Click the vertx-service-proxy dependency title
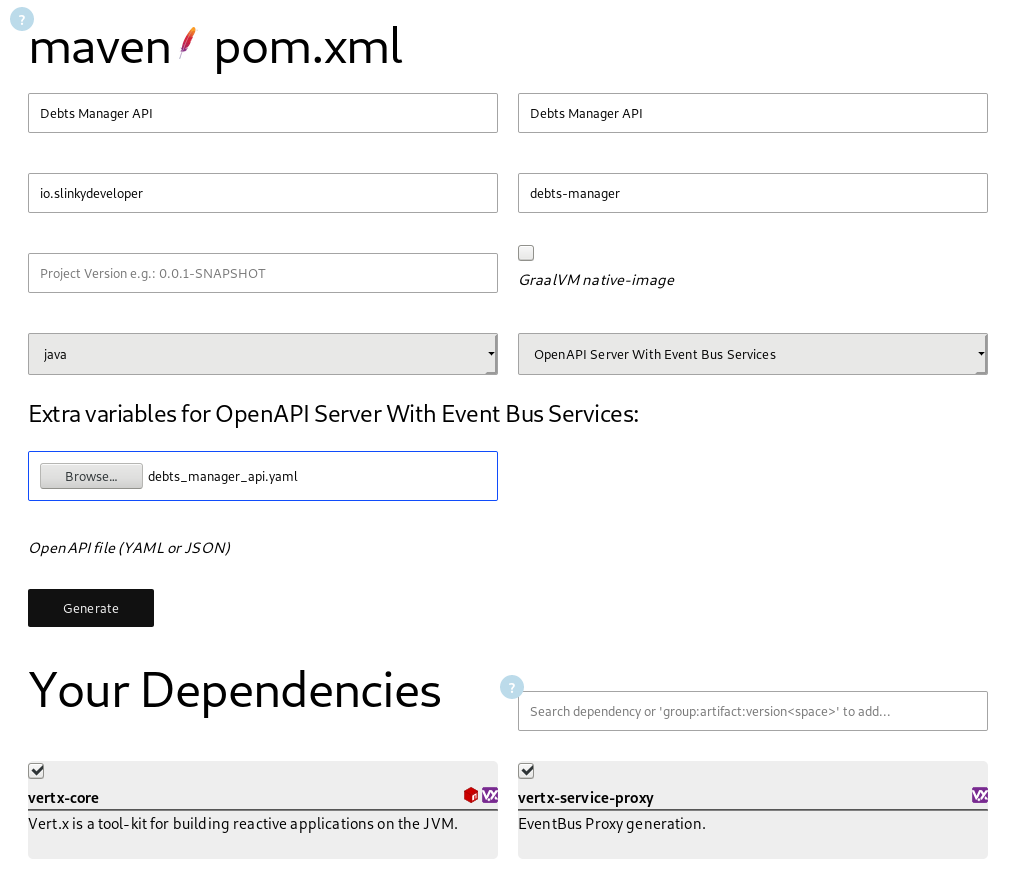Image resolution: width=1015 pixels, height=869 pixels. (x=586, y=798)
